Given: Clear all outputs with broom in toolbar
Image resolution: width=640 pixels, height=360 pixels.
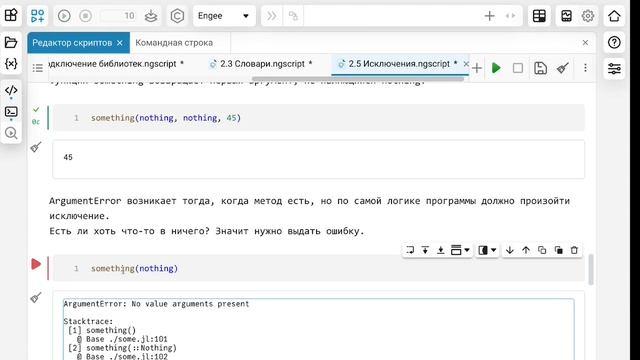Looking at the screenshot, I should tap(563, 68).
